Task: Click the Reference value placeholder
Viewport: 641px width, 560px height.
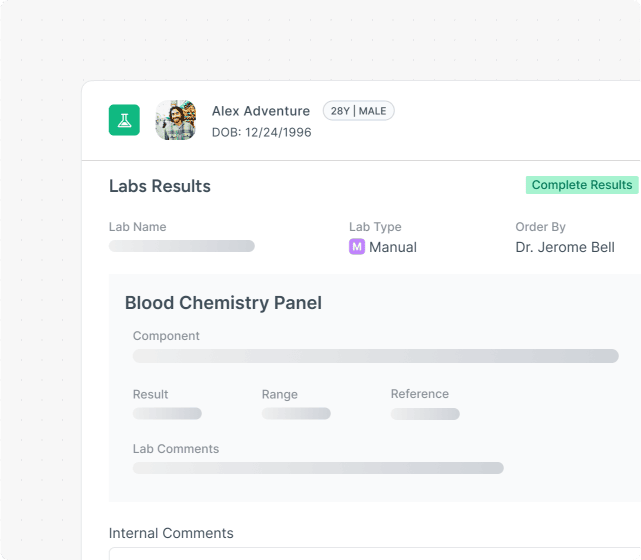Action: point(425,414)
